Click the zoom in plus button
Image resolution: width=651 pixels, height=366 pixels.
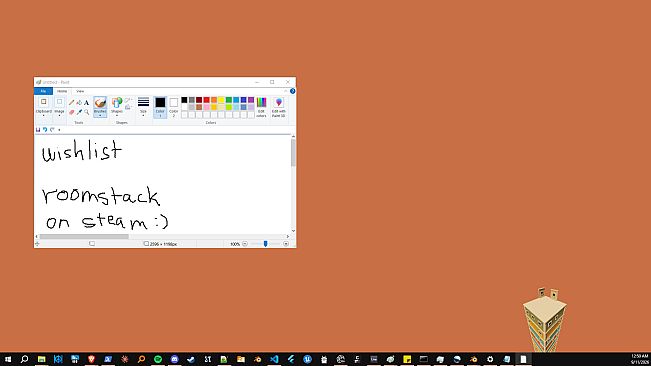[286, 244]
